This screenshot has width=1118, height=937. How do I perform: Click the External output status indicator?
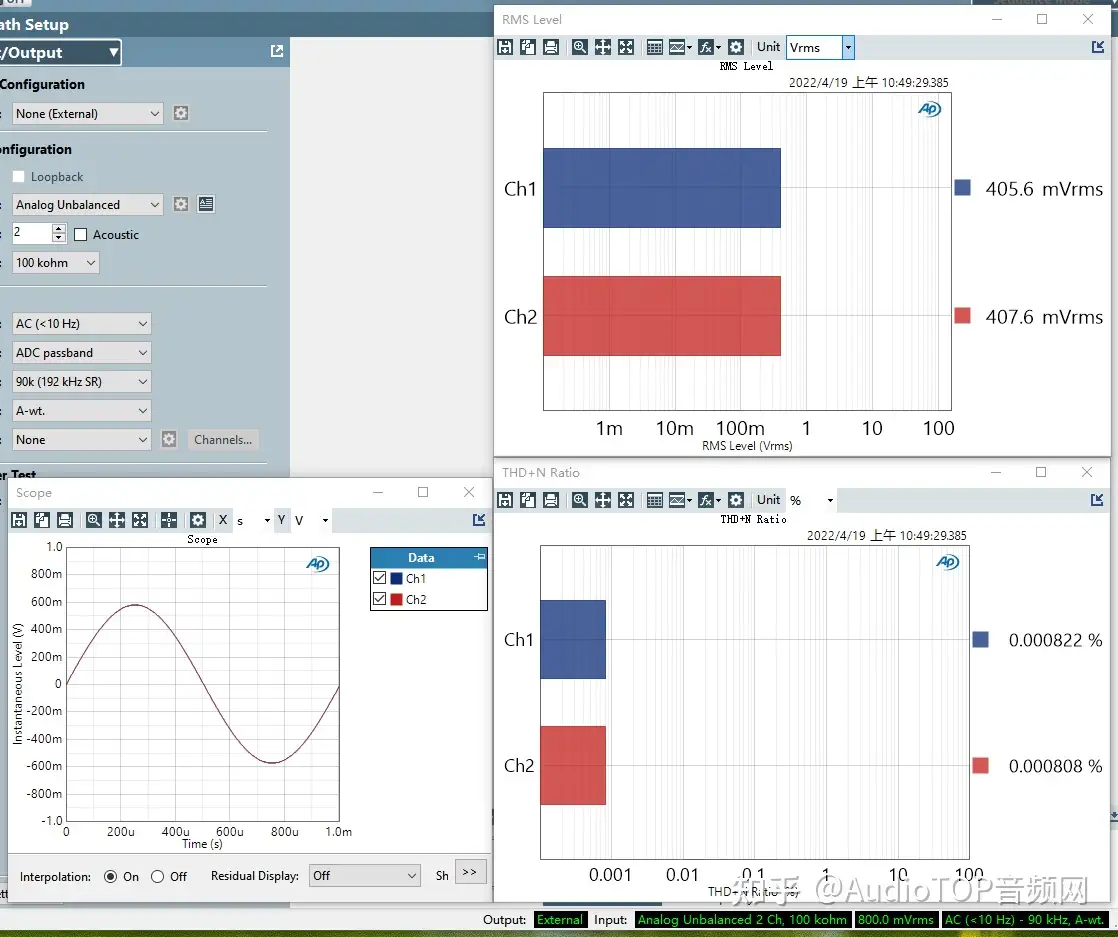point(560,920)
